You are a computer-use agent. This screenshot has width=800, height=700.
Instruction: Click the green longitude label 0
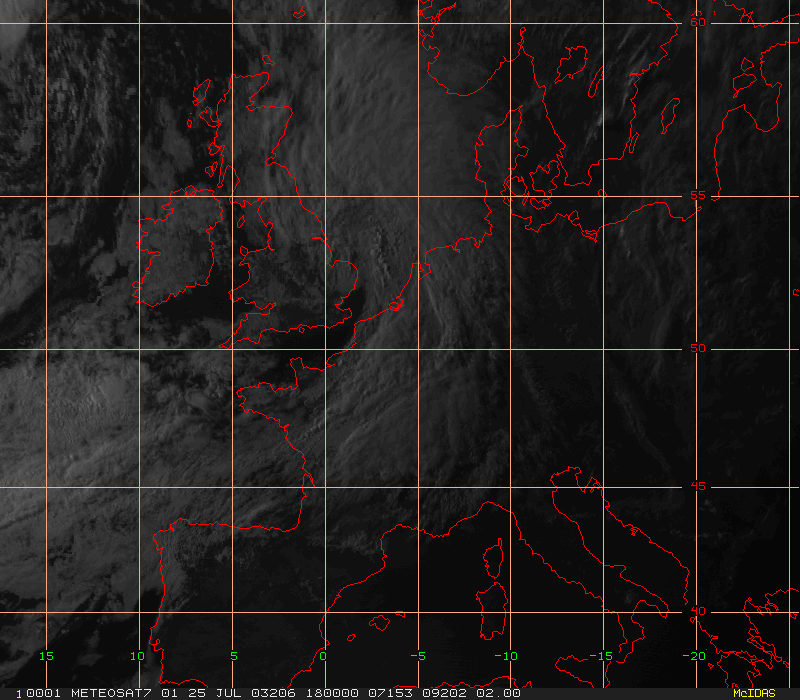point(323,656)
